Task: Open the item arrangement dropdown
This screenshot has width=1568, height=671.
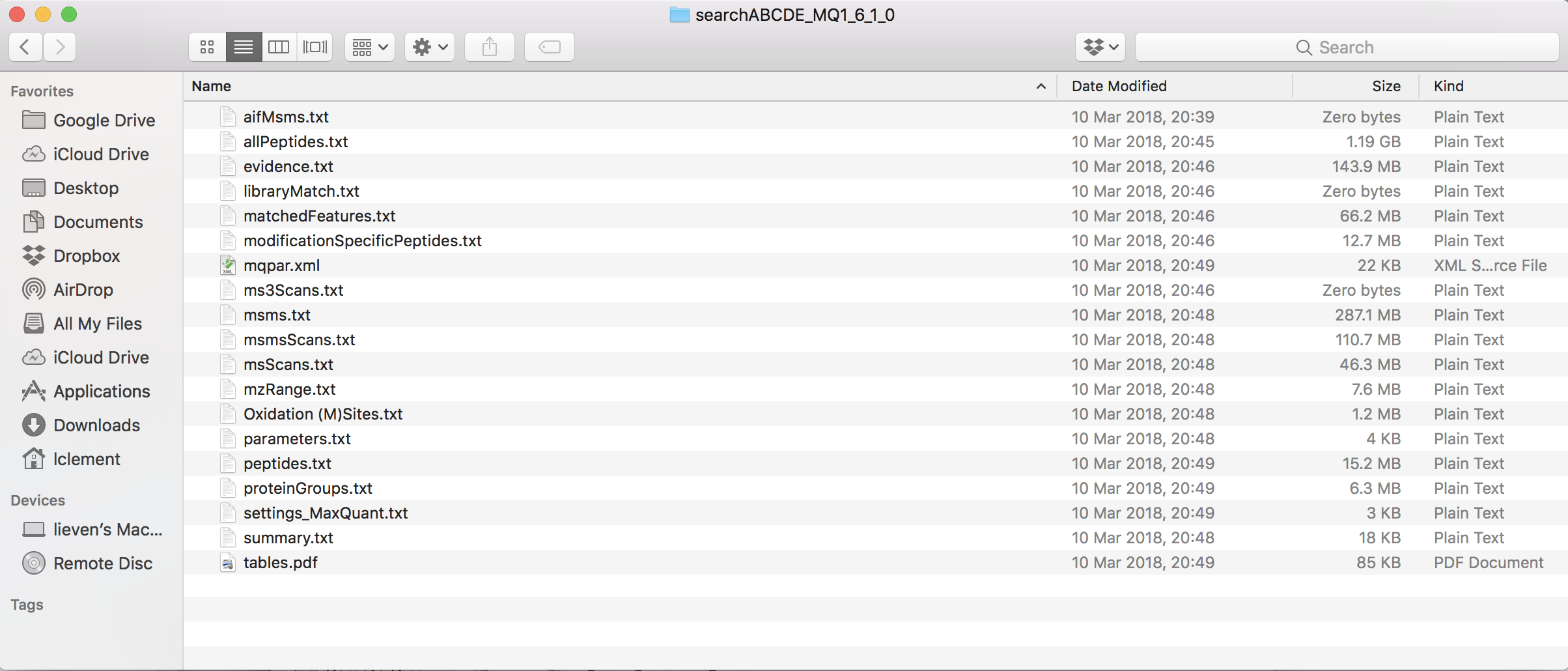Action: [x=369, y=47]
